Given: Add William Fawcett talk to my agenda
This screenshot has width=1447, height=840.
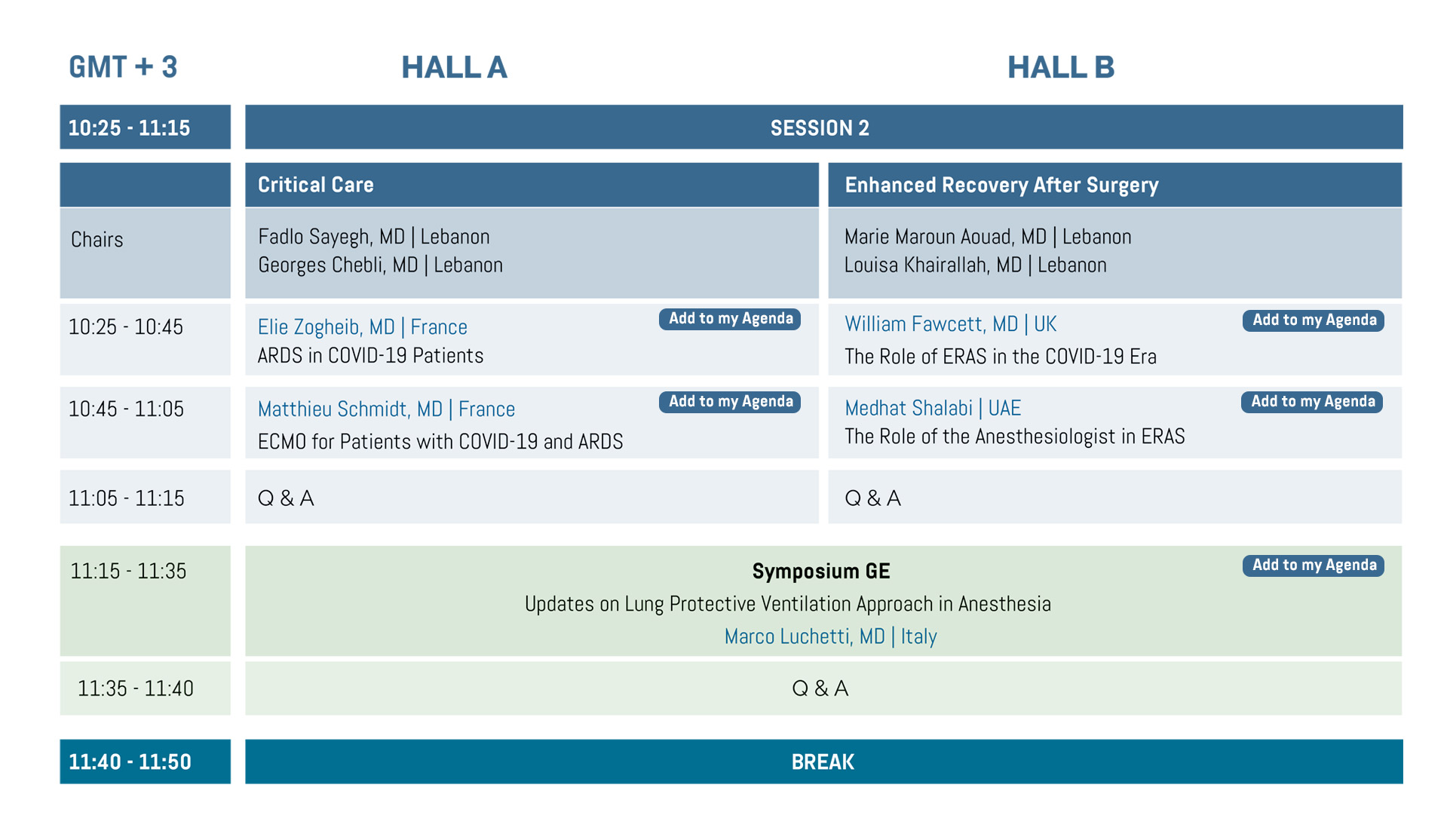Looking at the screenshot, I should (x=1313, y=320).
